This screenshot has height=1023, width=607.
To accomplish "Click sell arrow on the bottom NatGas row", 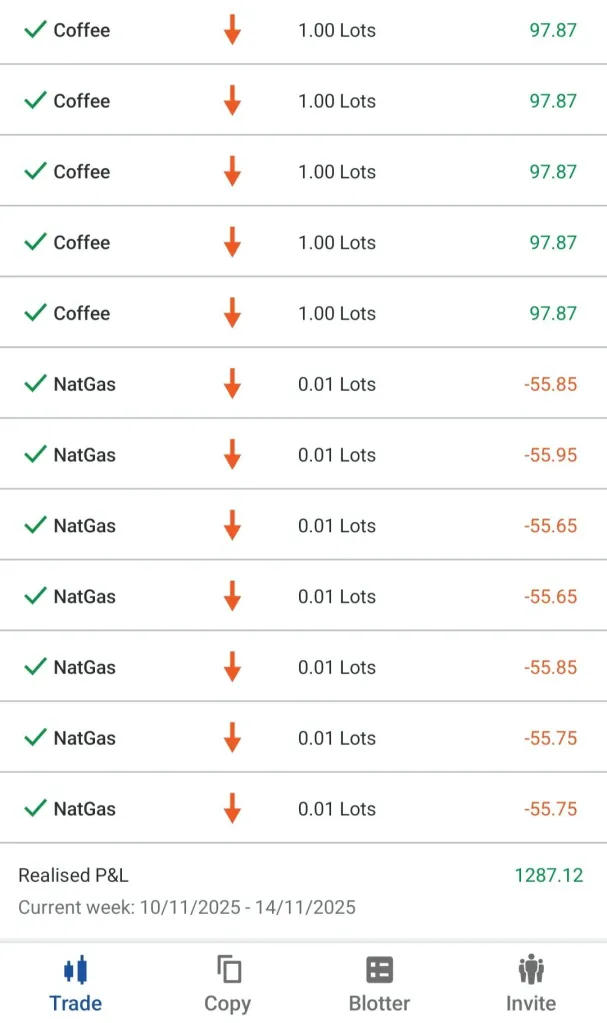I will (232, 809).
